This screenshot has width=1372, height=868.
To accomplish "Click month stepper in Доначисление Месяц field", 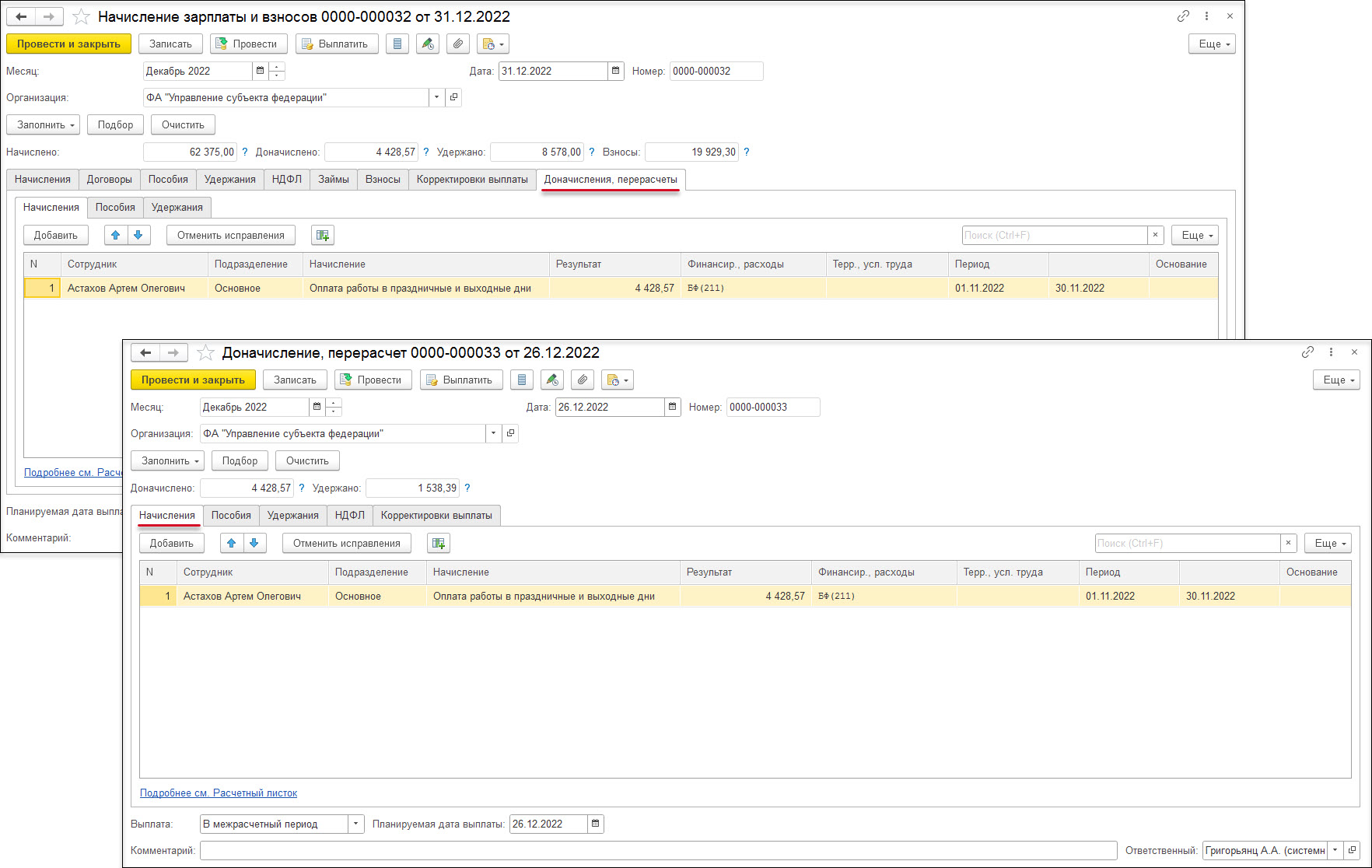I will coord(334,407).
